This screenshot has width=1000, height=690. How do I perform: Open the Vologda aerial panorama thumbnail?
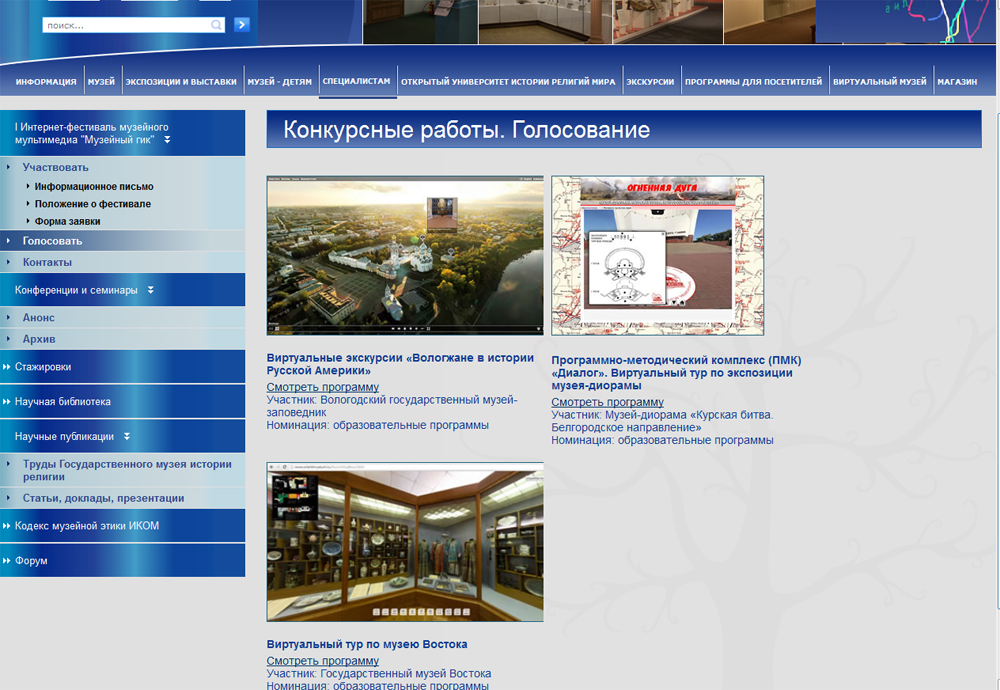click(x=405, y=255)
